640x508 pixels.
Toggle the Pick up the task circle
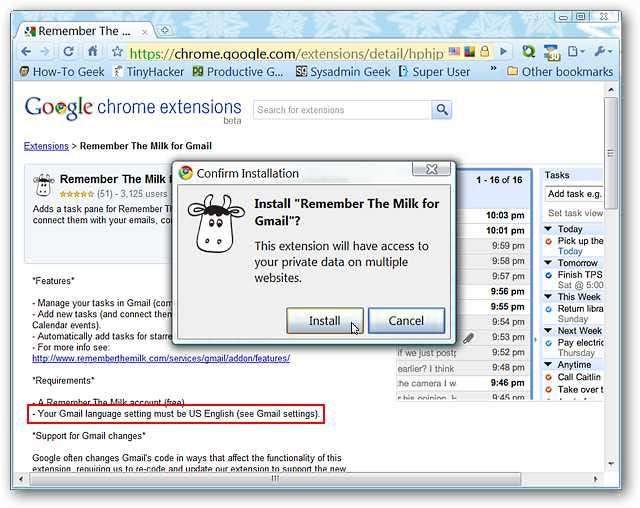click(549, 242)
